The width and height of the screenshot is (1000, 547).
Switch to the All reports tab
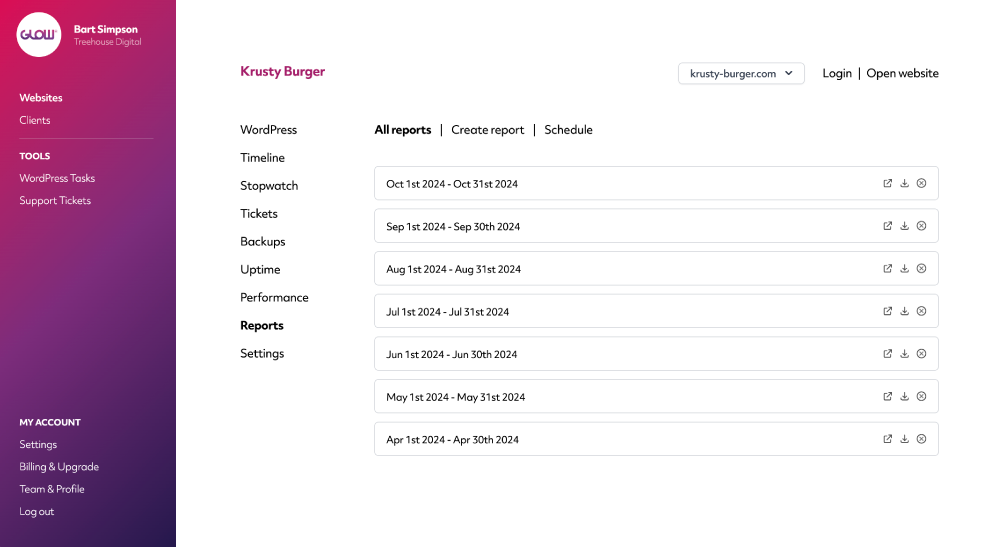click(x=403, y=130)
